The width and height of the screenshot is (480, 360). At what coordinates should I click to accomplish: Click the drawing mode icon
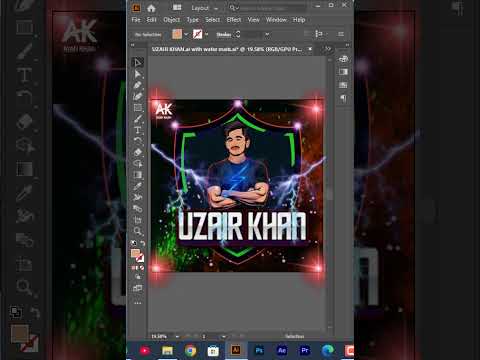click(x=138, y=276)
